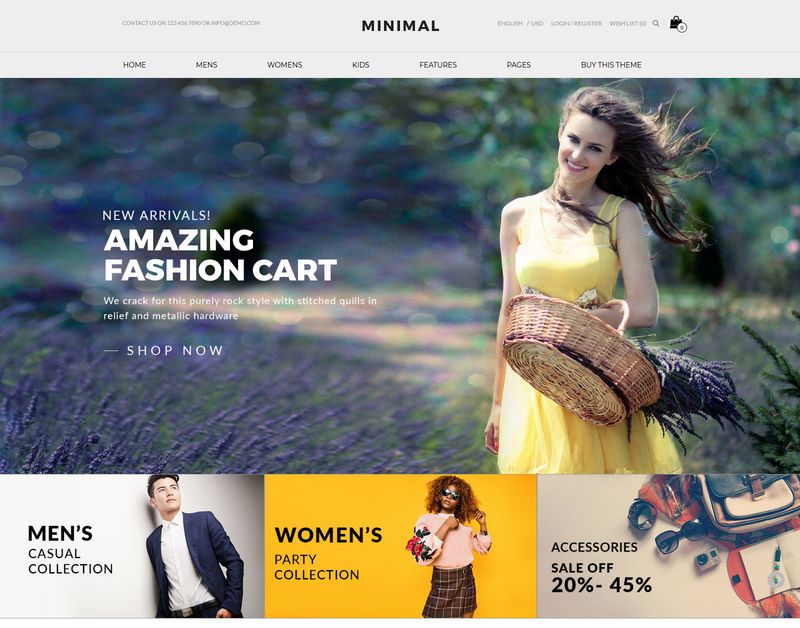Click the SHOP NOW button
This screenshot has height=628, width=800.
point(164,350)
